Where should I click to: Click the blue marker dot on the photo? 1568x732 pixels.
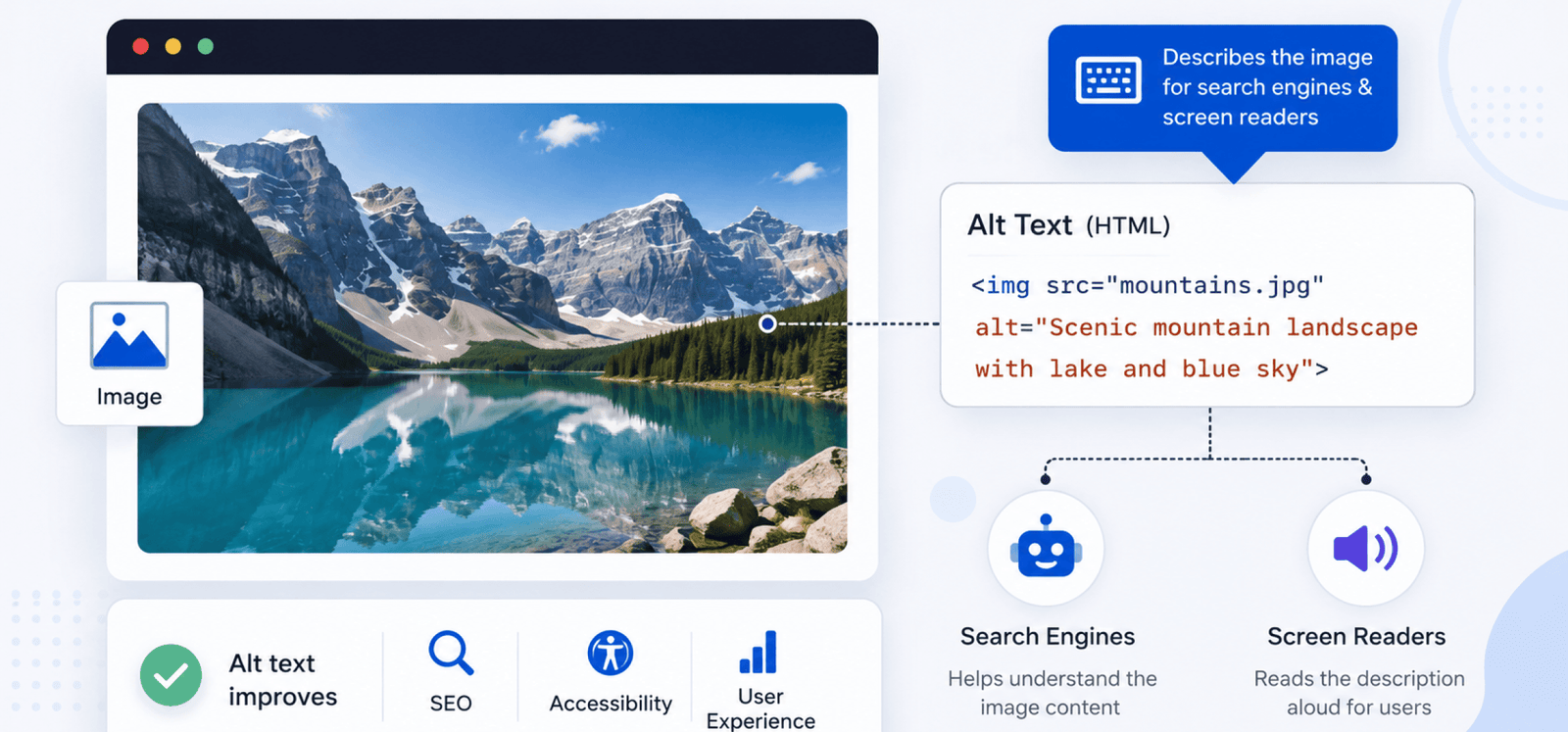[x=767, y=323]
